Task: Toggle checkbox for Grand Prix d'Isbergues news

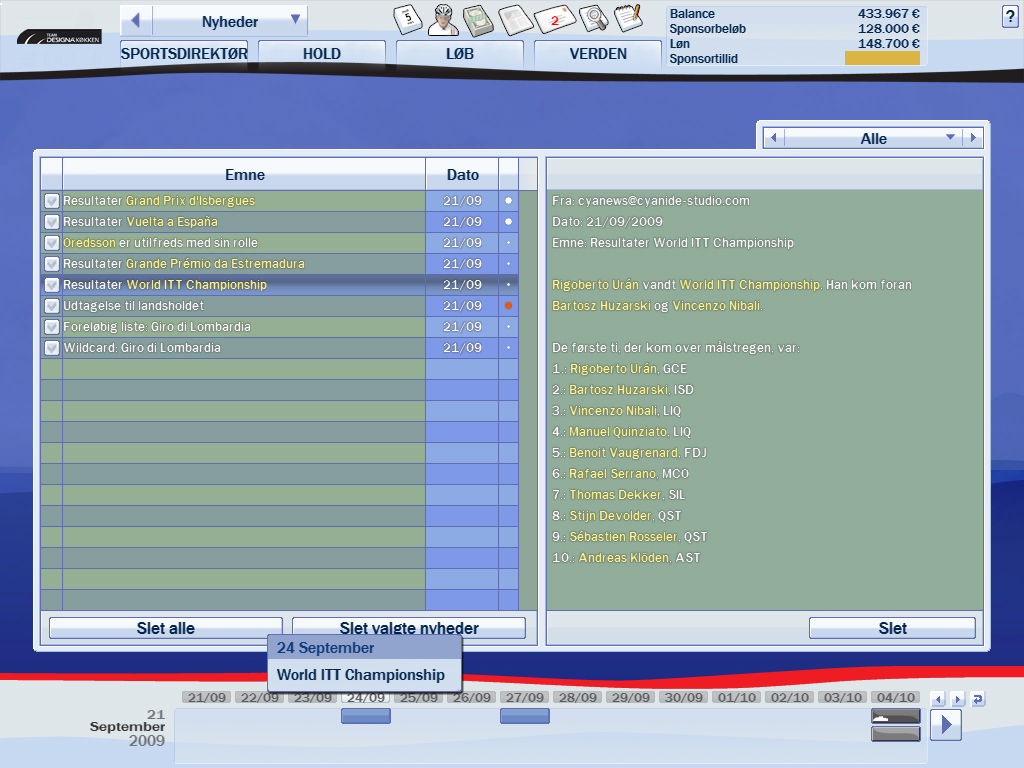Action: (52, 201)
